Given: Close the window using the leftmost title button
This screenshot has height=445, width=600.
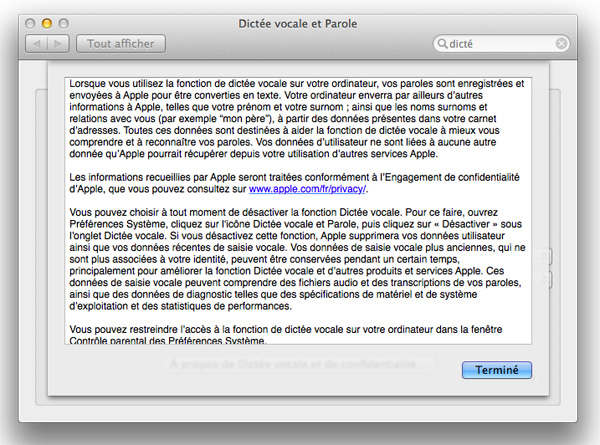Looking at the screenshot, I should pyautogui.click(x=30, y=24).
